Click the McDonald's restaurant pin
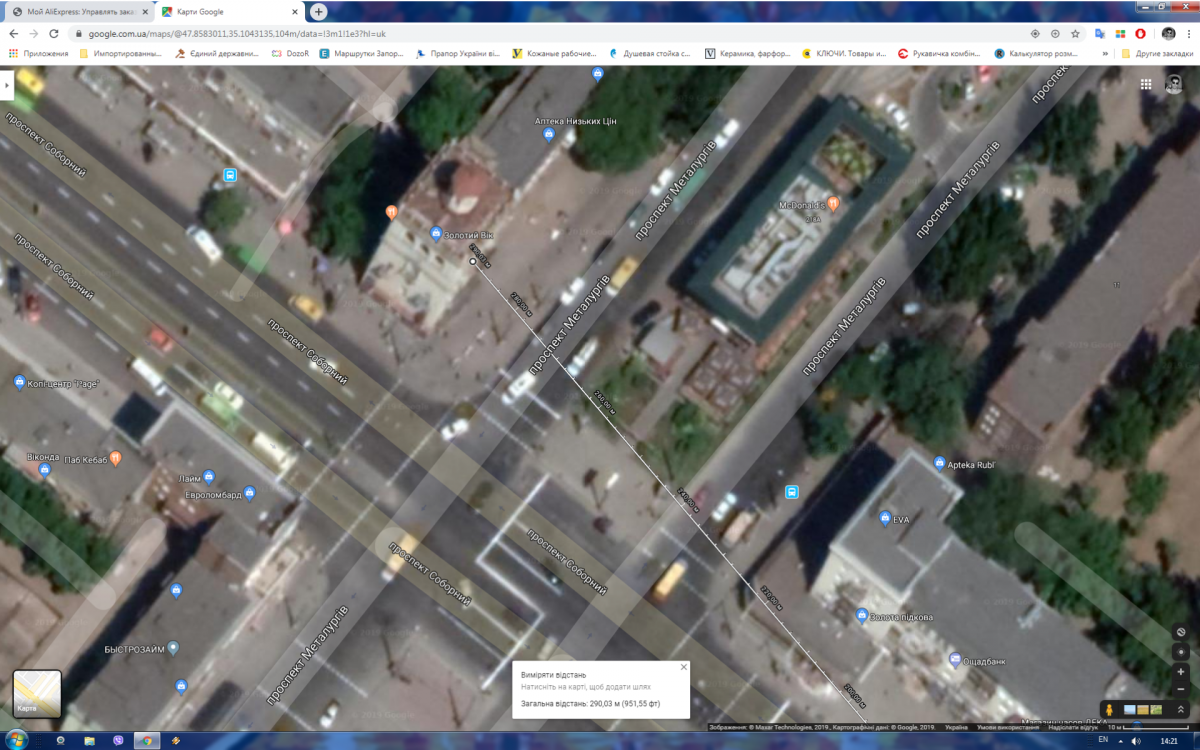This screenshot has width=1200, height=750. [833, 204]
